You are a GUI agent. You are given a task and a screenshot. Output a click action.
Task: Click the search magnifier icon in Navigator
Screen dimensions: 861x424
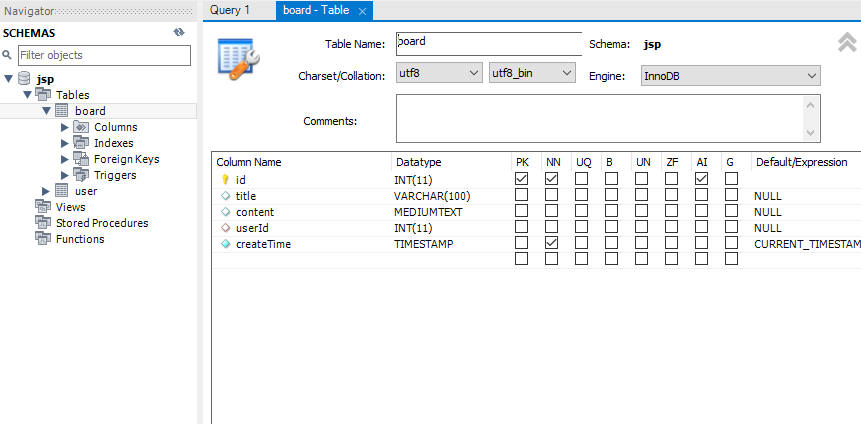[x=7, y=55]
